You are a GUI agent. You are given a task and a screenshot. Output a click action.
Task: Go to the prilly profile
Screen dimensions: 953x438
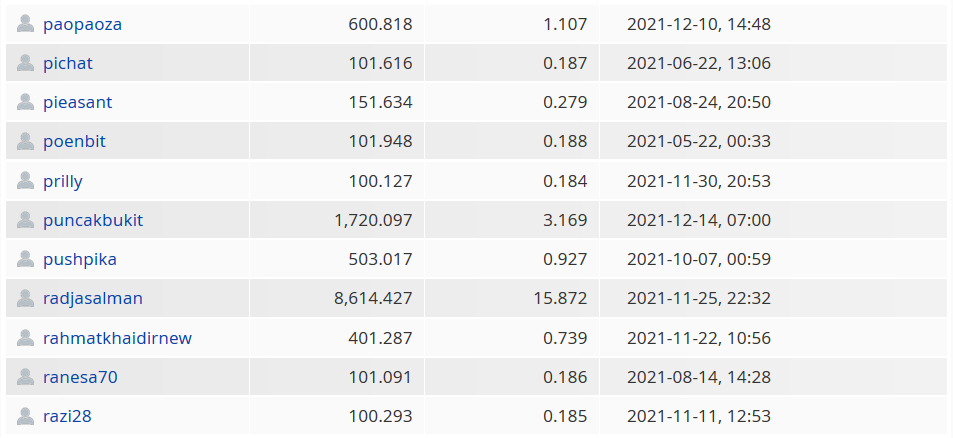[63, 182]
